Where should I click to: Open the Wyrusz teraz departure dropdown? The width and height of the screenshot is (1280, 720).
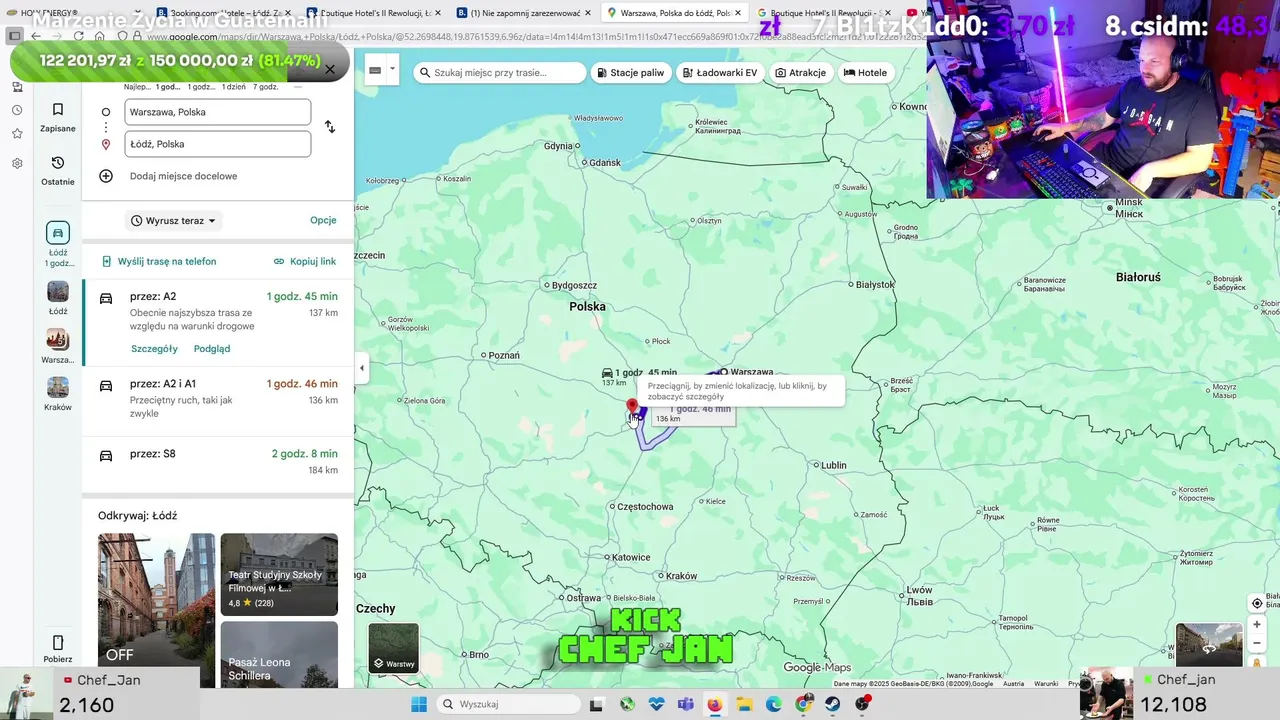pyautogui.click(x=174, y=221)
